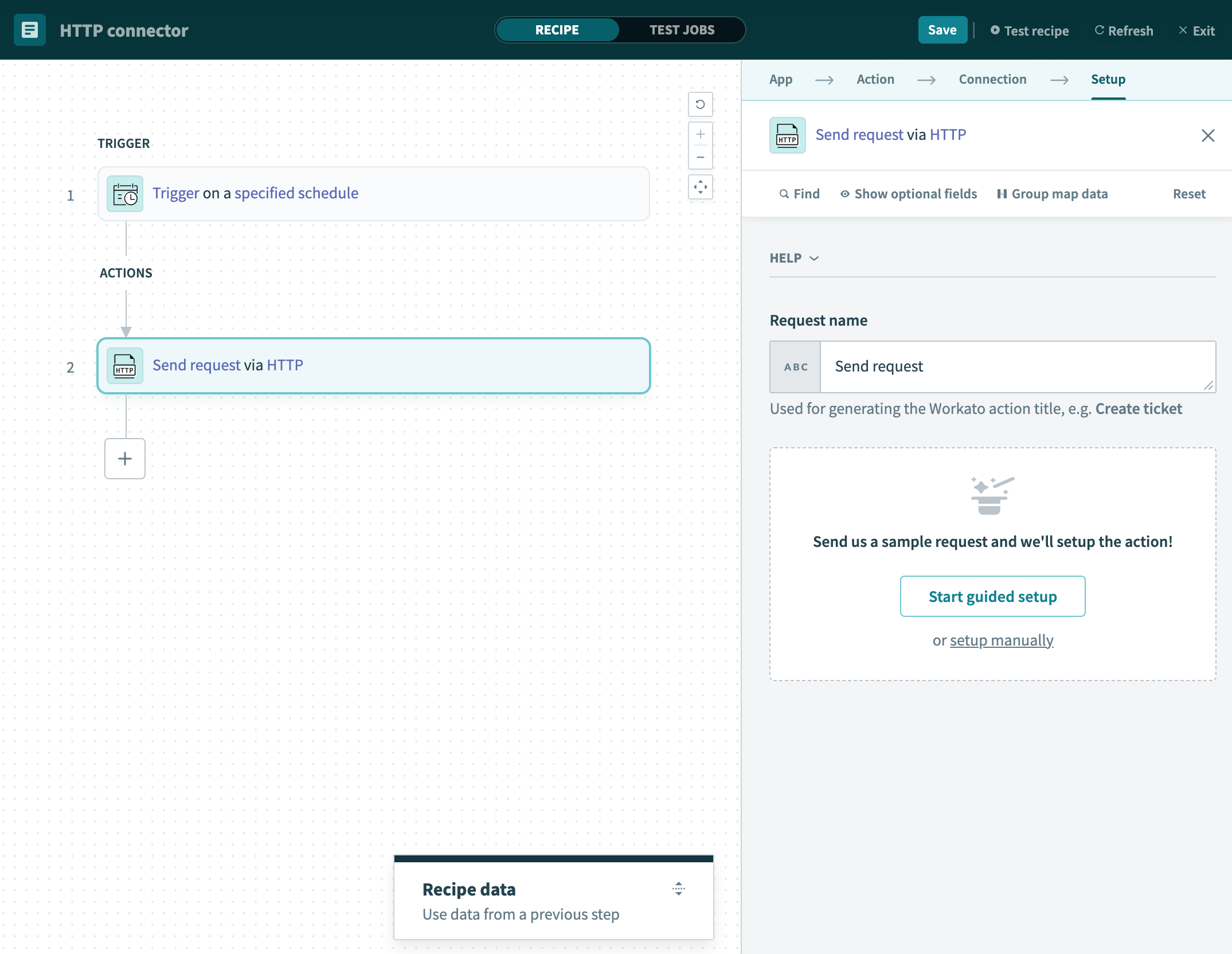Click the setup manually link
This screenshot has width=1232, height=954.
click(x=1001, y=639)
